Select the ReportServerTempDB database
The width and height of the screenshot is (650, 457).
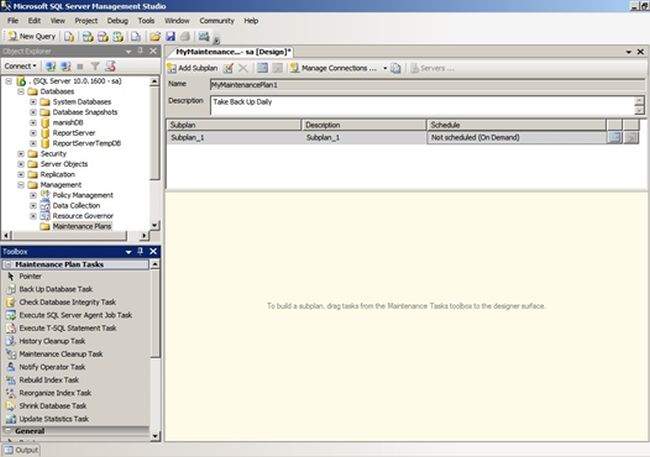86,143
